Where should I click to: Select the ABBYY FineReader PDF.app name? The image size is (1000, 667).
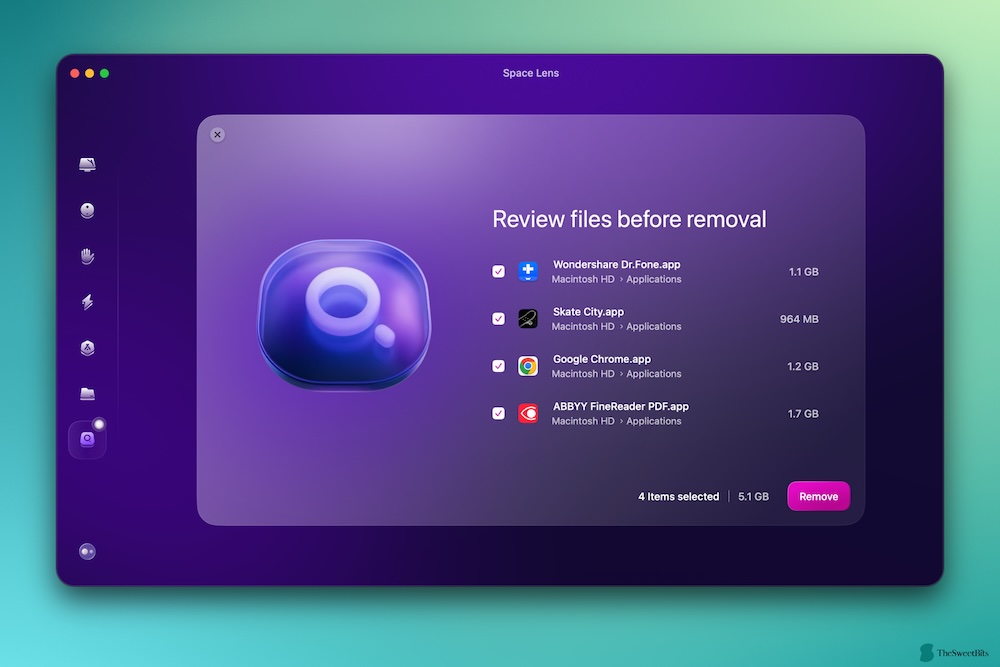[621, 406]
